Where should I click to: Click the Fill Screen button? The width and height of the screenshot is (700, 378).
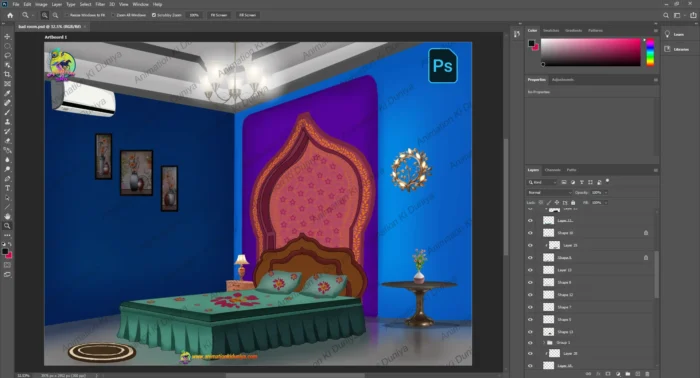(247, 15)
